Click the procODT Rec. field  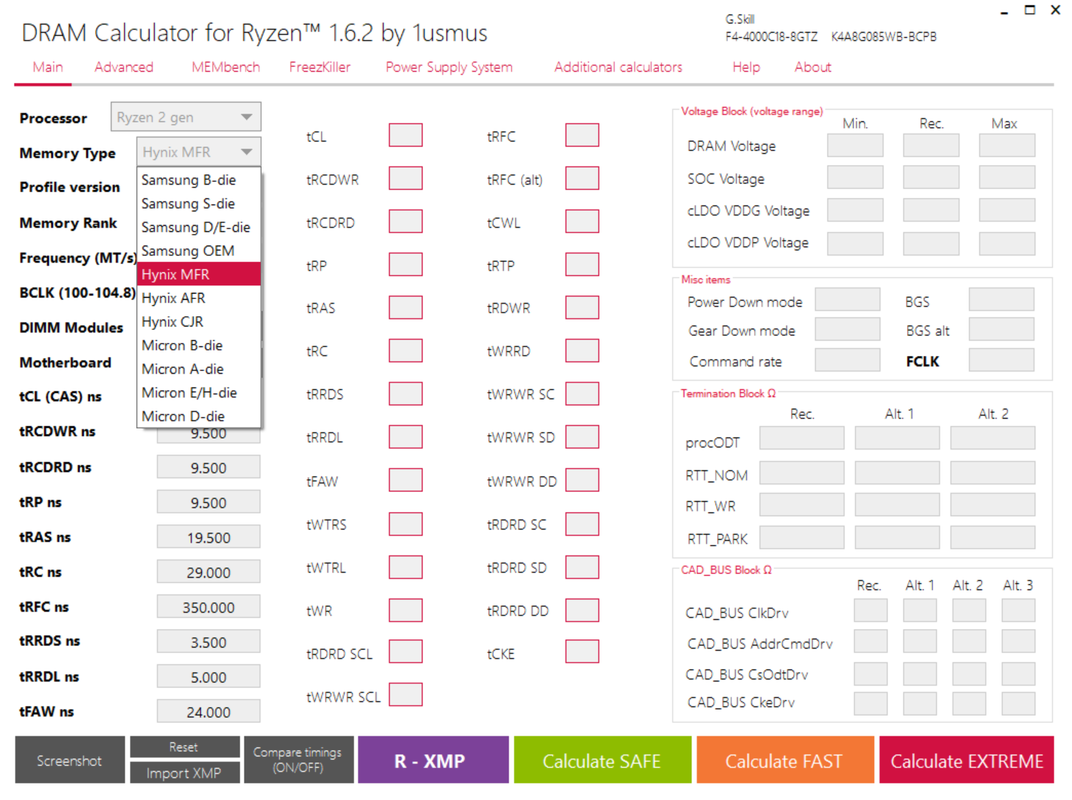(x=802, y=438)
